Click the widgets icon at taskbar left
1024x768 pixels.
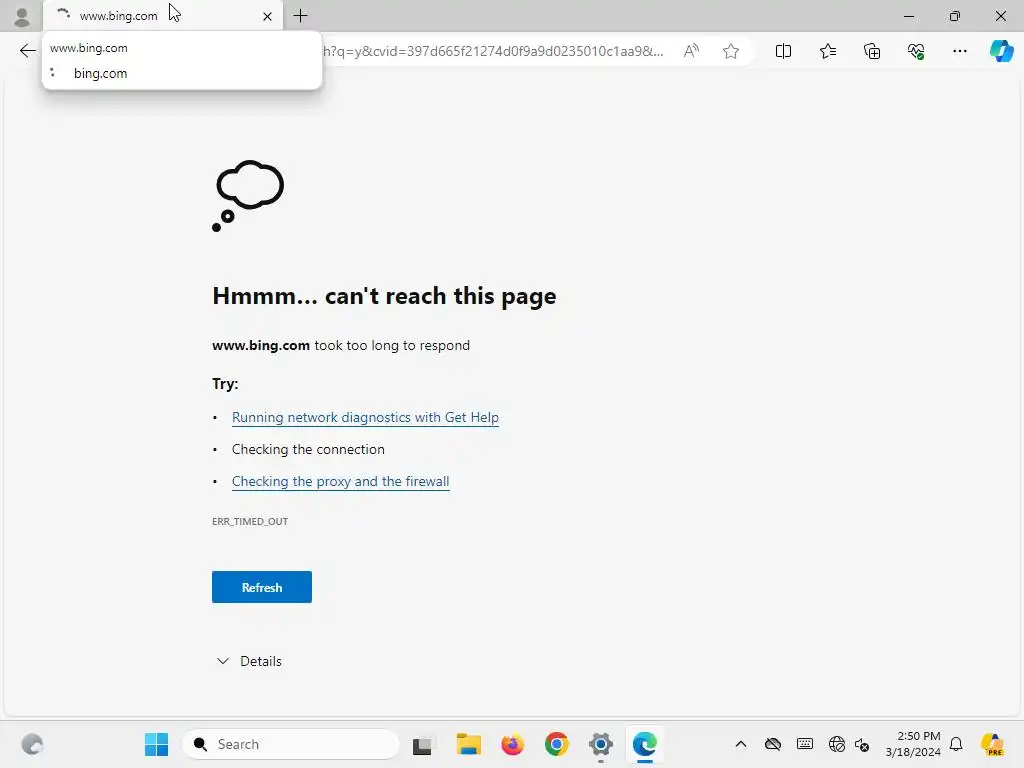pos(32,744)
